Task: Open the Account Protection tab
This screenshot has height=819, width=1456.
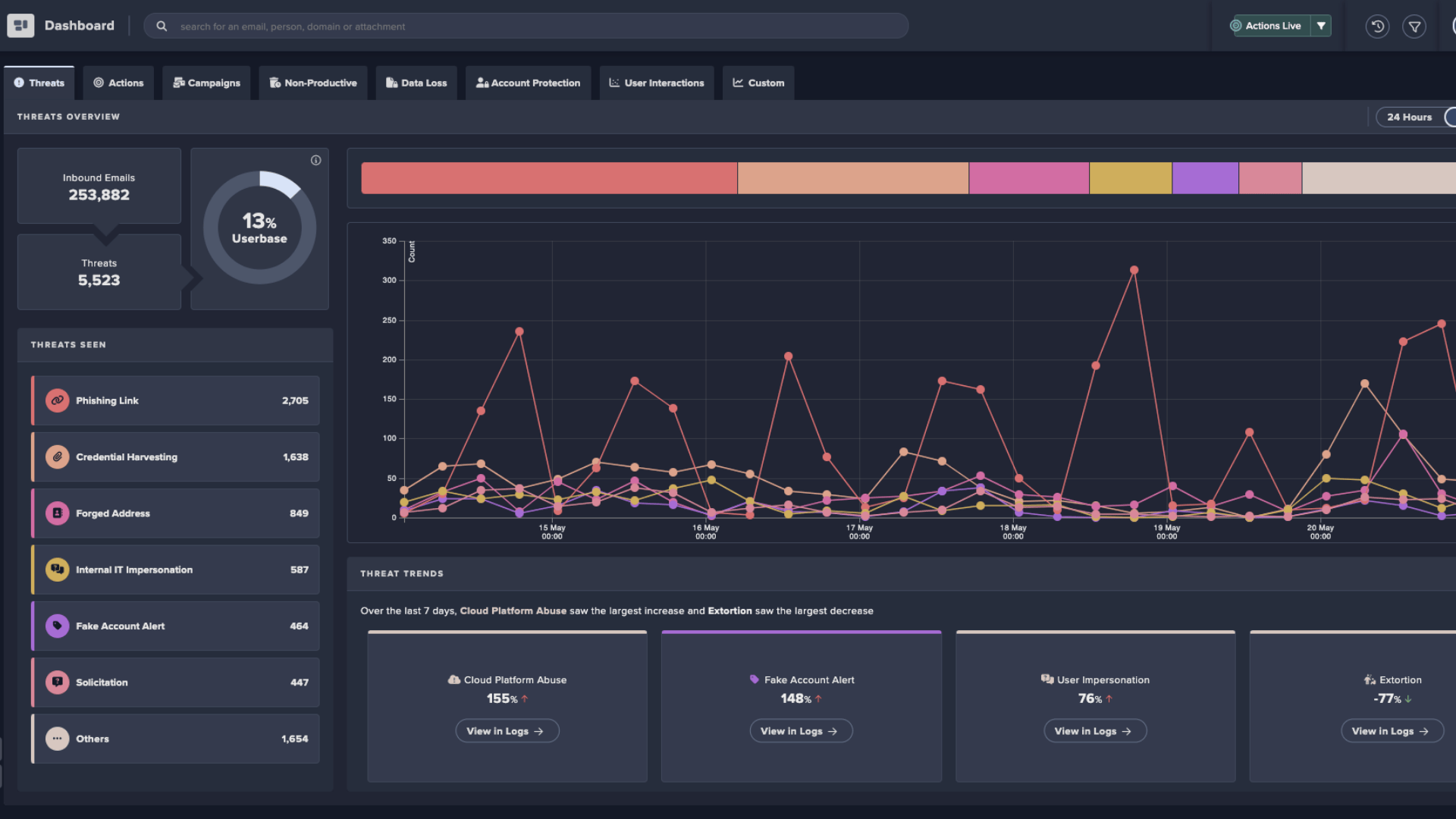Action: coord(528,83)
